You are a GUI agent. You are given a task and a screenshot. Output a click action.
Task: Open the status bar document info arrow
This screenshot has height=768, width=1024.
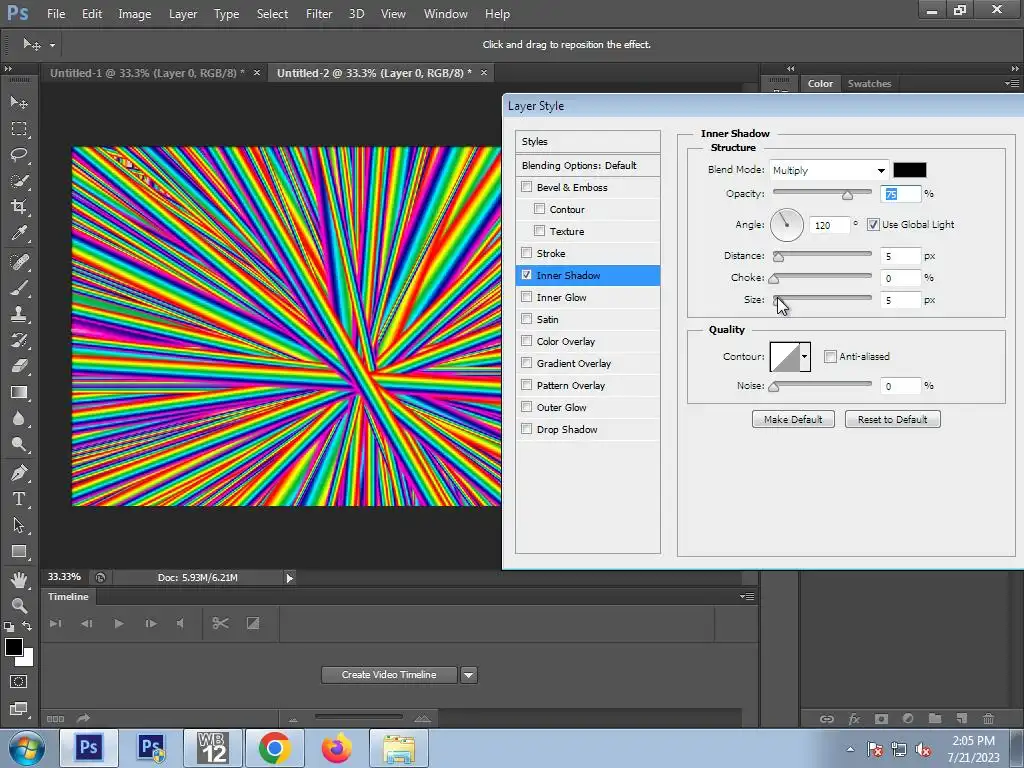pos(289,577)
